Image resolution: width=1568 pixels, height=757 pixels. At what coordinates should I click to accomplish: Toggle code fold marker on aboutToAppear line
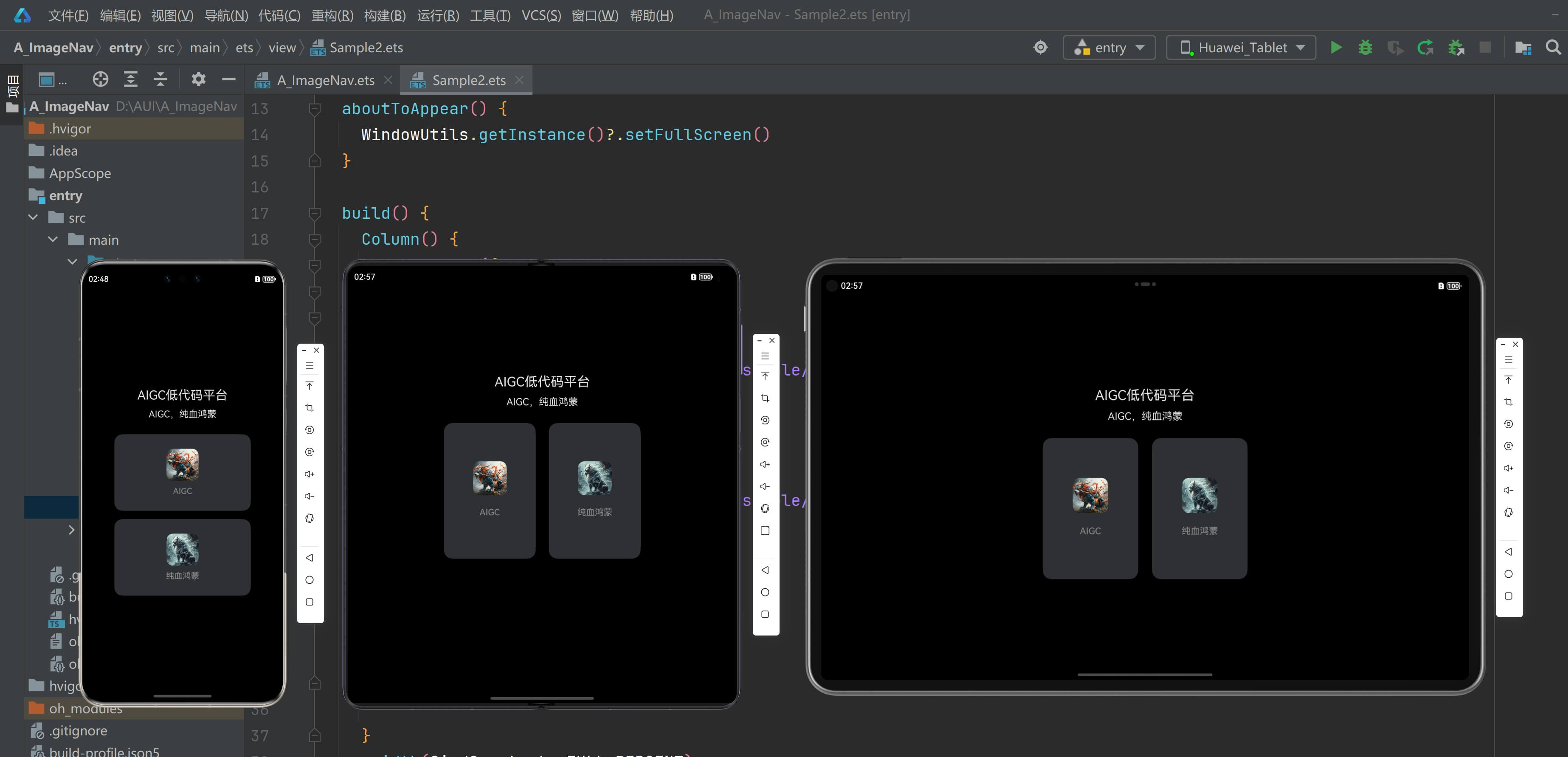click(315, 109)
